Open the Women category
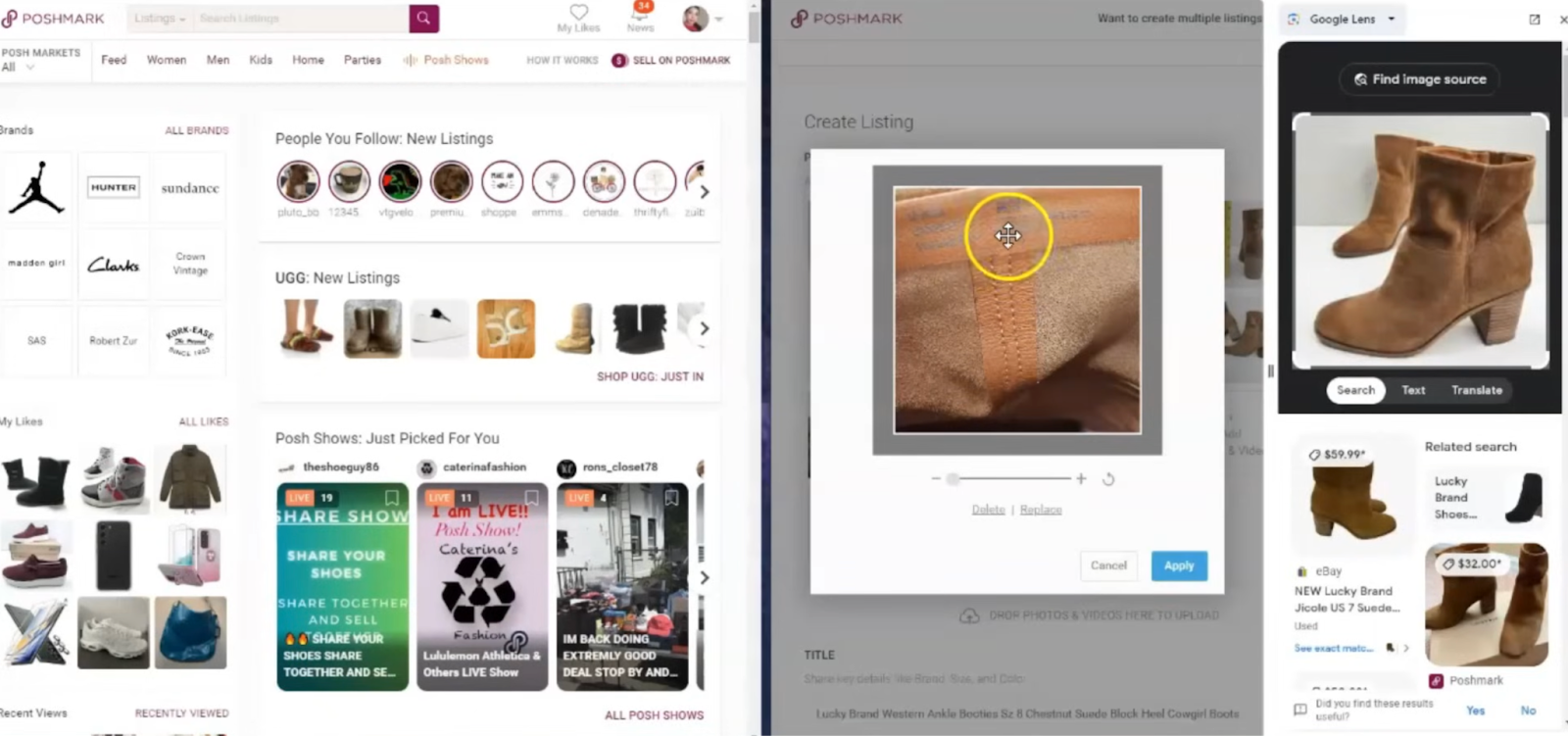 [167, 60]
